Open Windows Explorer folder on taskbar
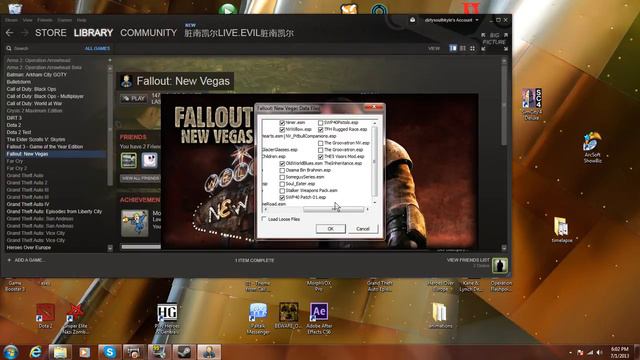640x360 pixels. tap(60, 352)
